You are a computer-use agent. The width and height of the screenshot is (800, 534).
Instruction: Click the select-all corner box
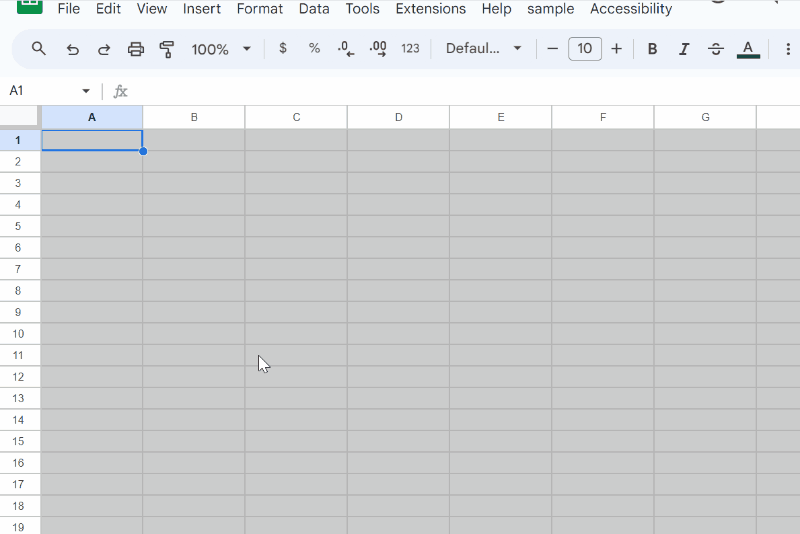19,116
